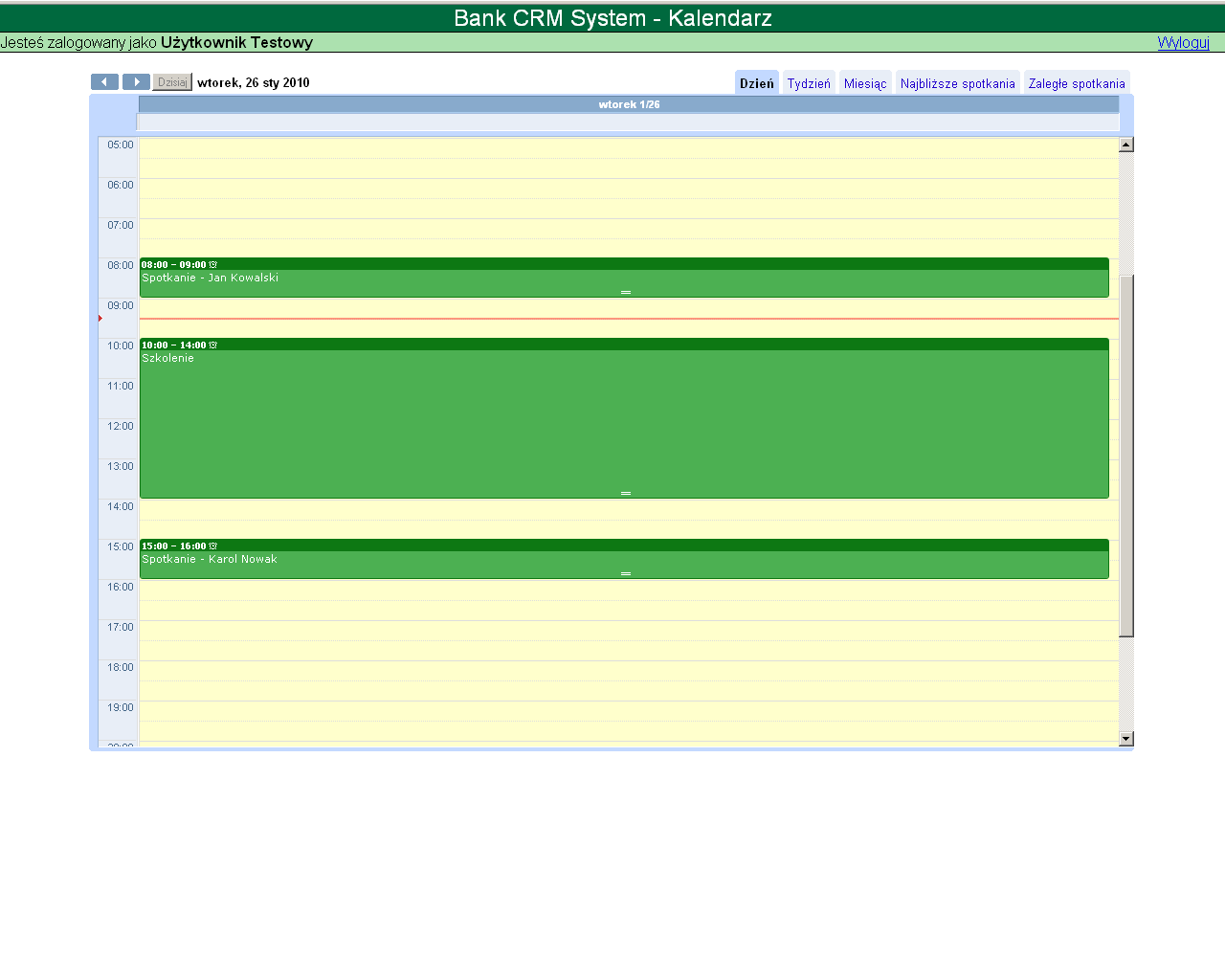Click the date text wtorek, 26 sty 2010
This screenshot has height=980, width=1225.
pyautogui.click(x=254, y=82)
